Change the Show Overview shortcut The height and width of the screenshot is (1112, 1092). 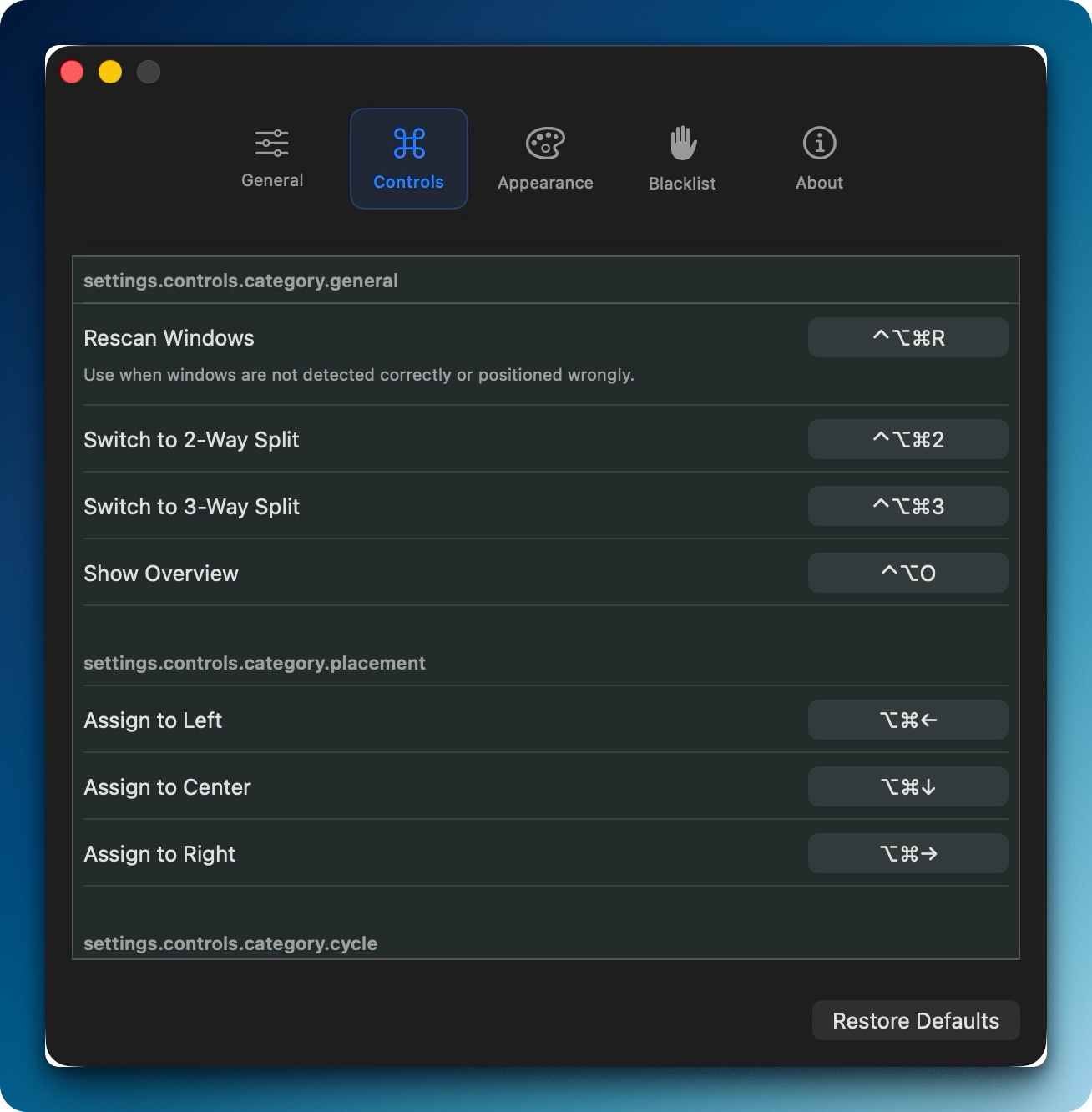tap(907, 573)
